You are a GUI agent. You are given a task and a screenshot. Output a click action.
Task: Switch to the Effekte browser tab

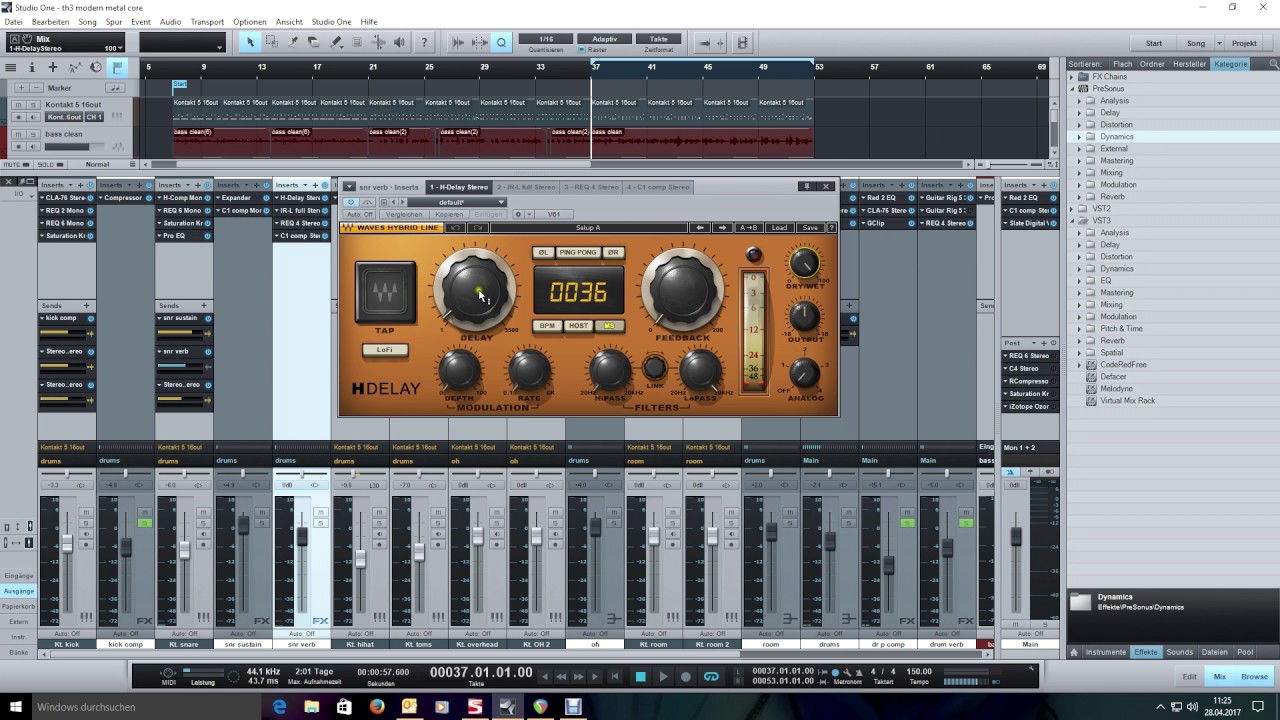click(1146, 652)
